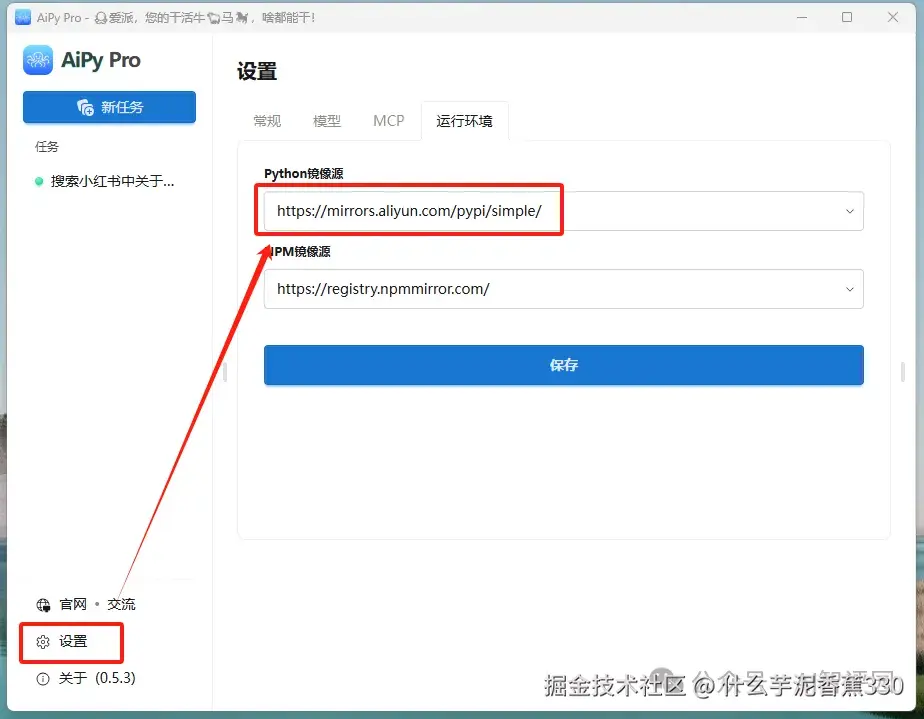924x719 pixels.
Task: Click the globe icon next to 官网
Action: (x=43, y=604)
